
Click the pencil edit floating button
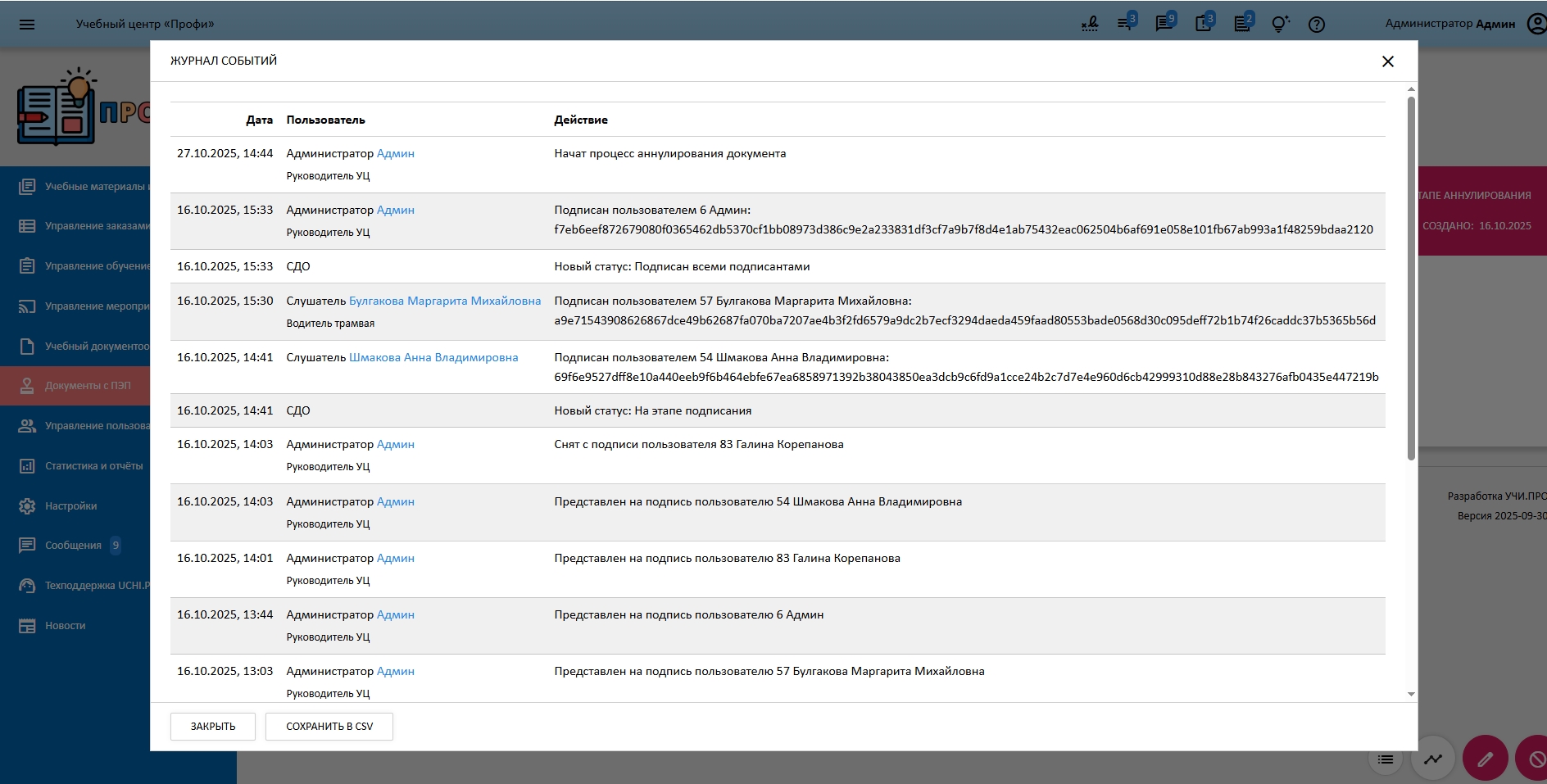click(1485, 759)
